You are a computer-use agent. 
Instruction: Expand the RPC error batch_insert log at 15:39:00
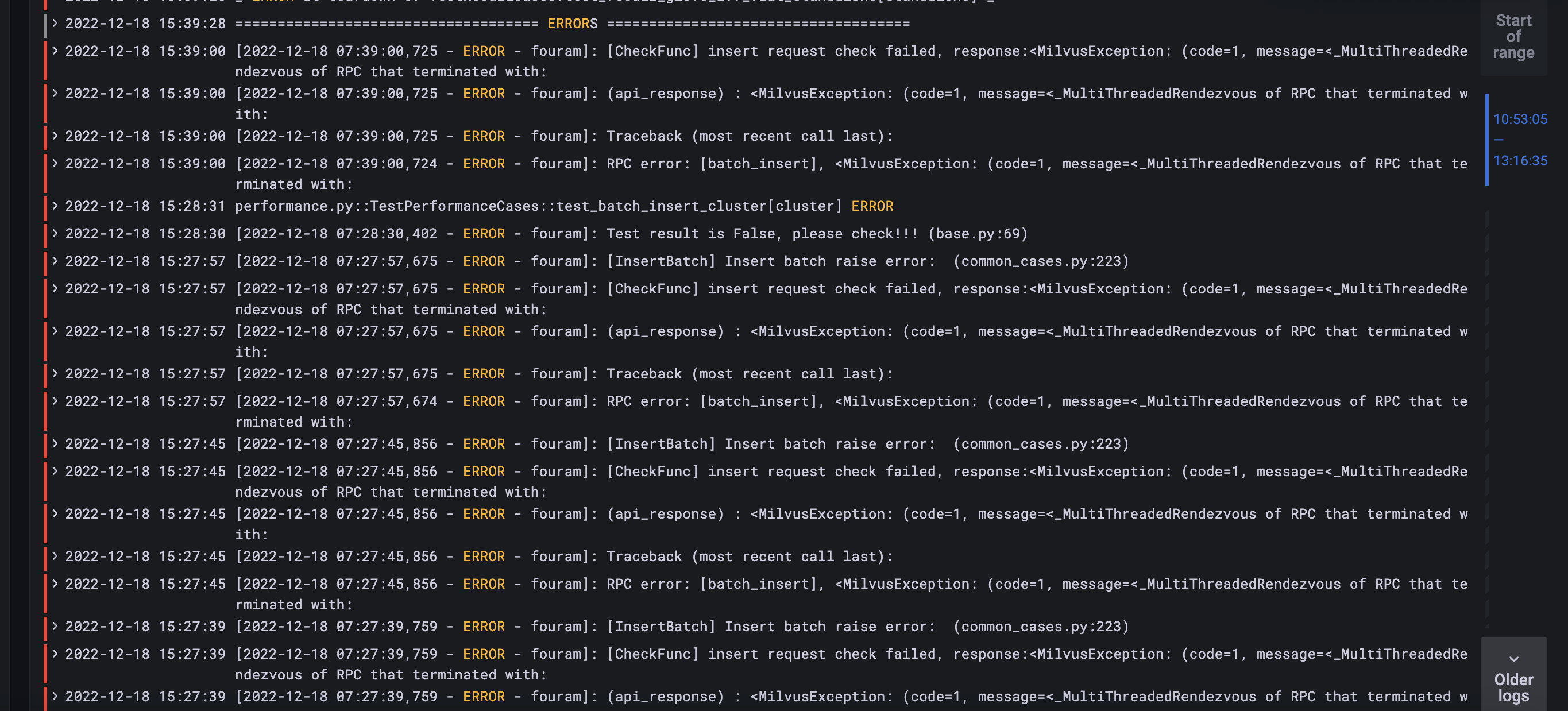tap(55, 163)
